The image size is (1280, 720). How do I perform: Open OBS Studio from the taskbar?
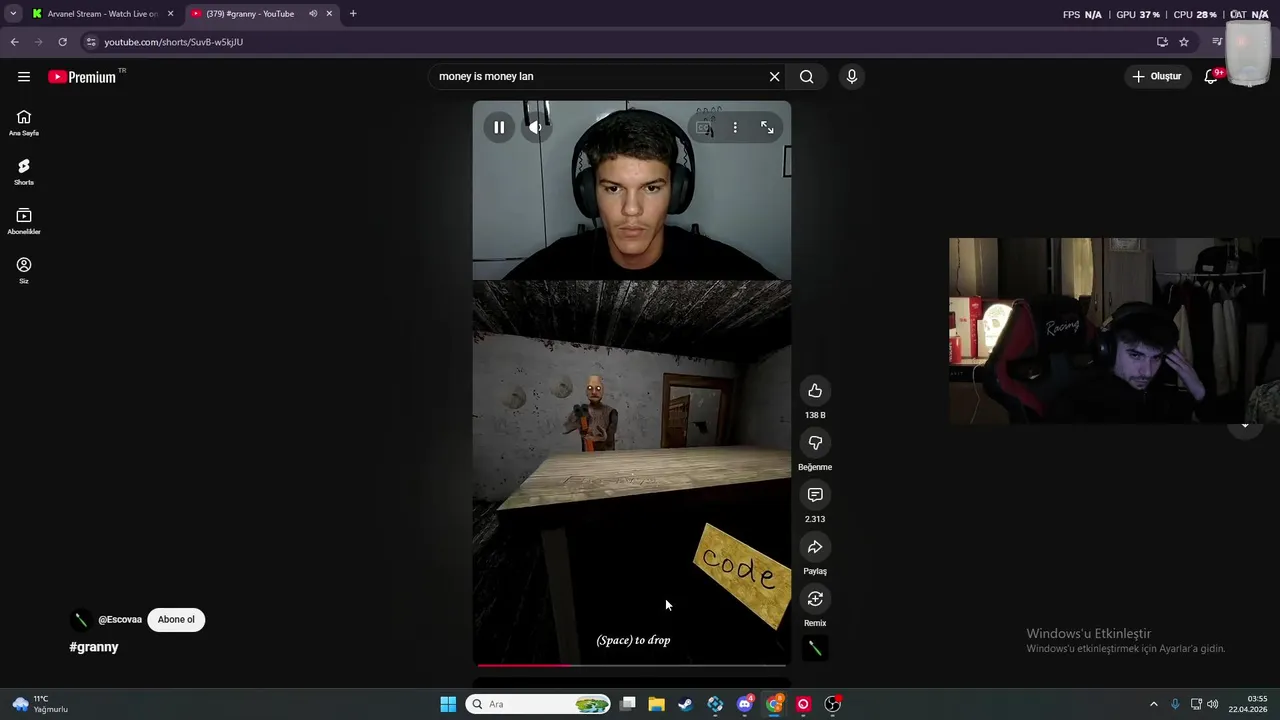tap(833, 704)
